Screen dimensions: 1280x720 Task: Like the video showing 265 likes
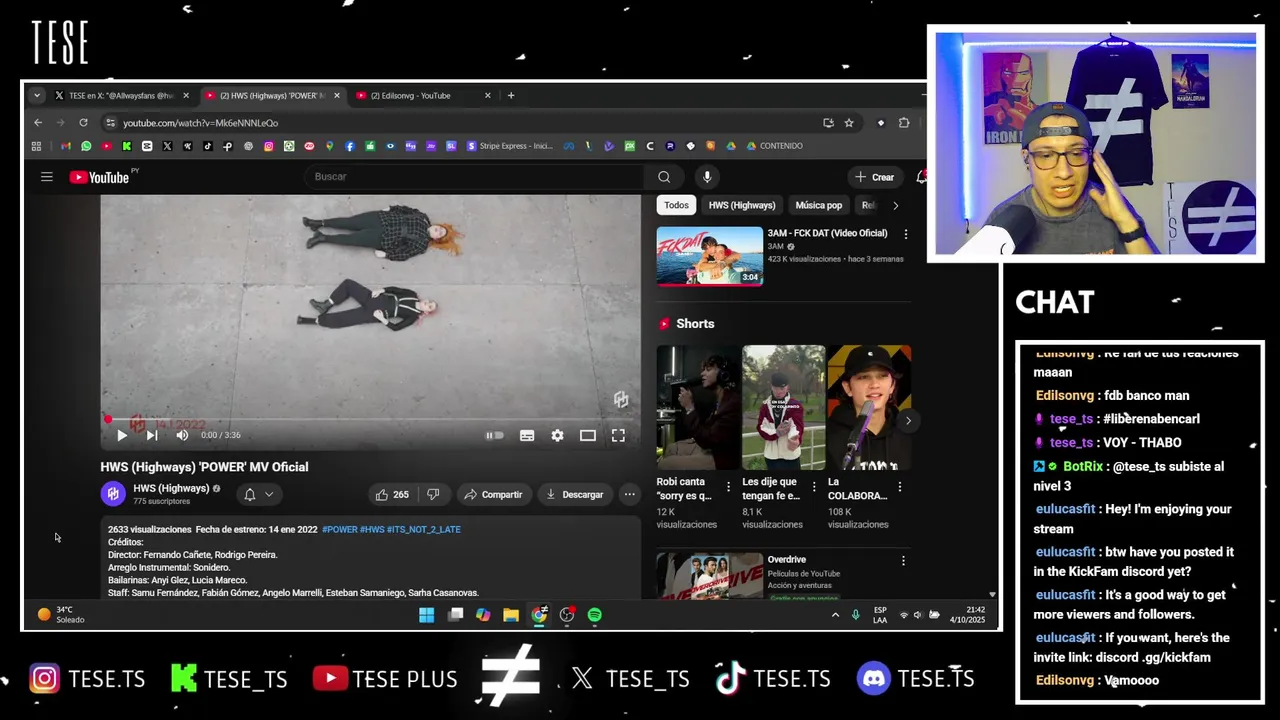(391, 494)
